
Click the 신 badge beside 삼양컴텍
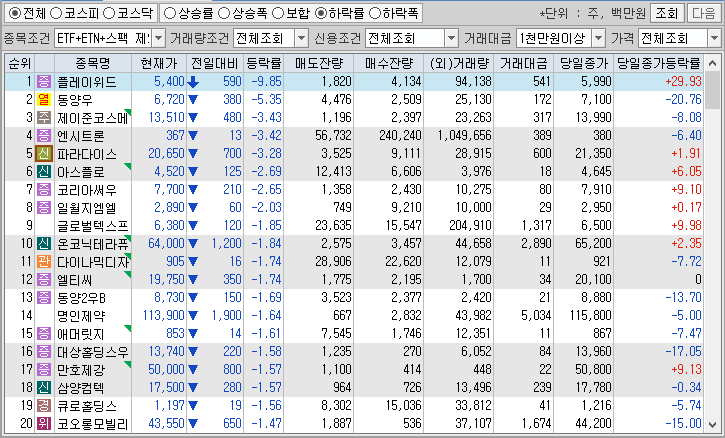click(x=44, y=387)
